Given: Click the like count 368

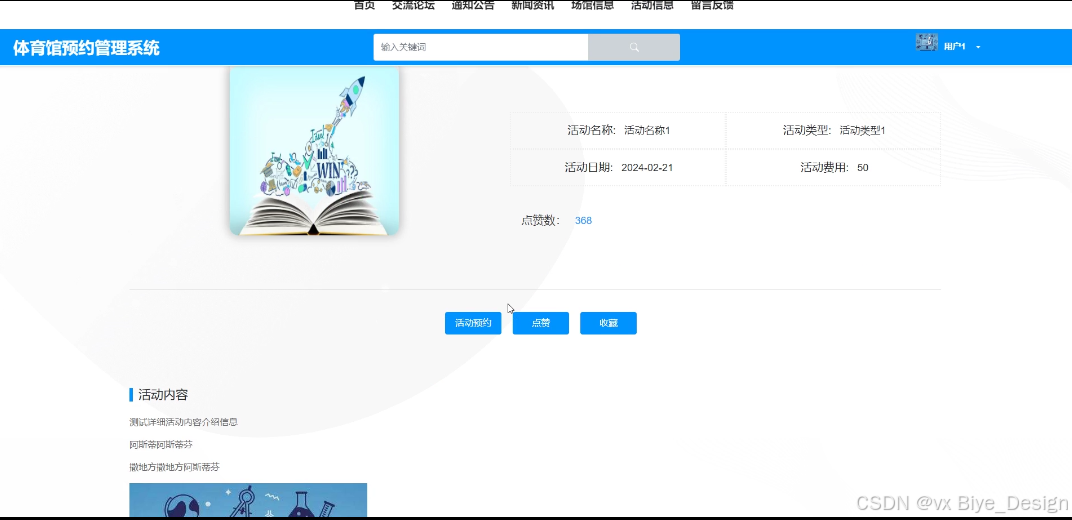Looking at the screenshot, I should tap(583, 221).
